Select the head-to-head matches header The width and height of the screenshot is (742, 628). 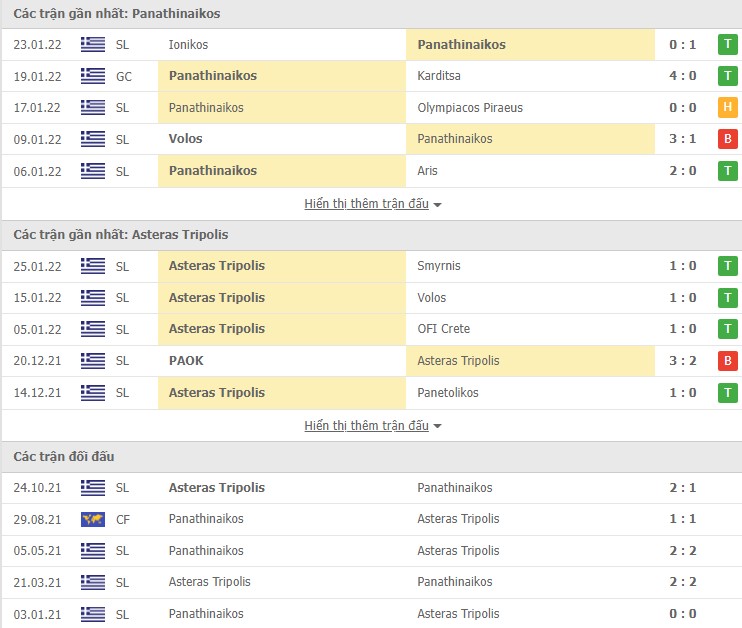[x=64, y=457]
